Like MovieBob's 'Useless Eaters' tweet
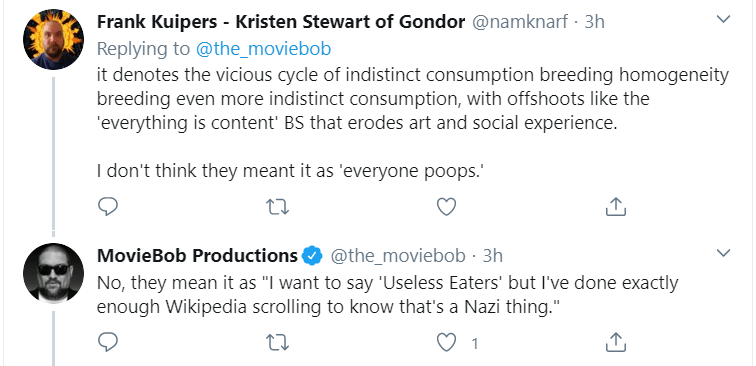The height and width of the screenshot is (366, 756). coord(446,343)
